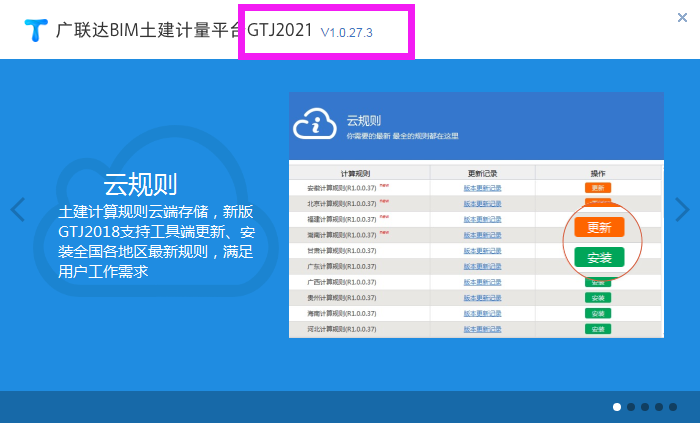700x423 pixels.
Task: Click the description paragraph starting 土建计算规则云端存储
Action: coord(156,241)
